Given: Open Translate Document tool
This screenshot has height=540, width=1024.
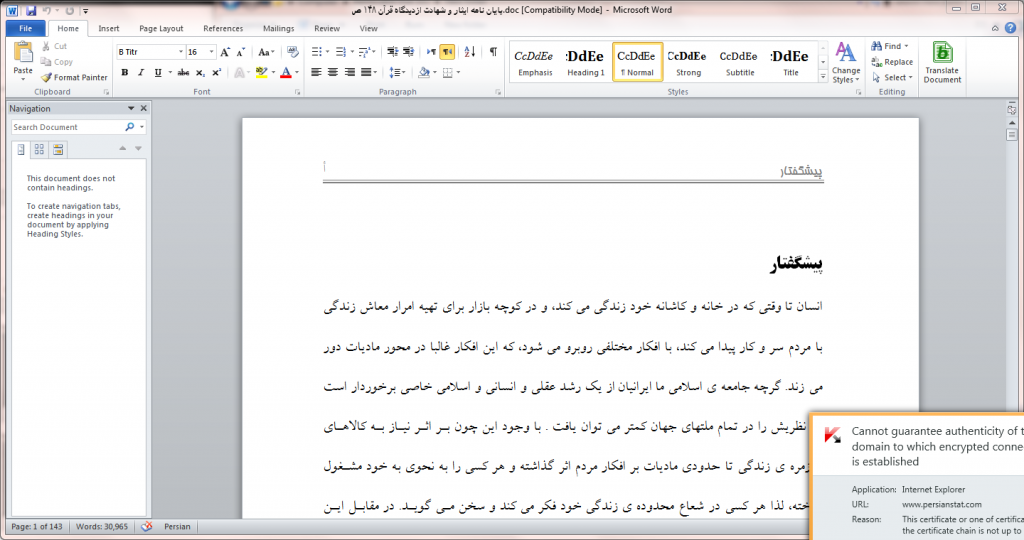Looking at the screenshot, I should pos(942,62).
